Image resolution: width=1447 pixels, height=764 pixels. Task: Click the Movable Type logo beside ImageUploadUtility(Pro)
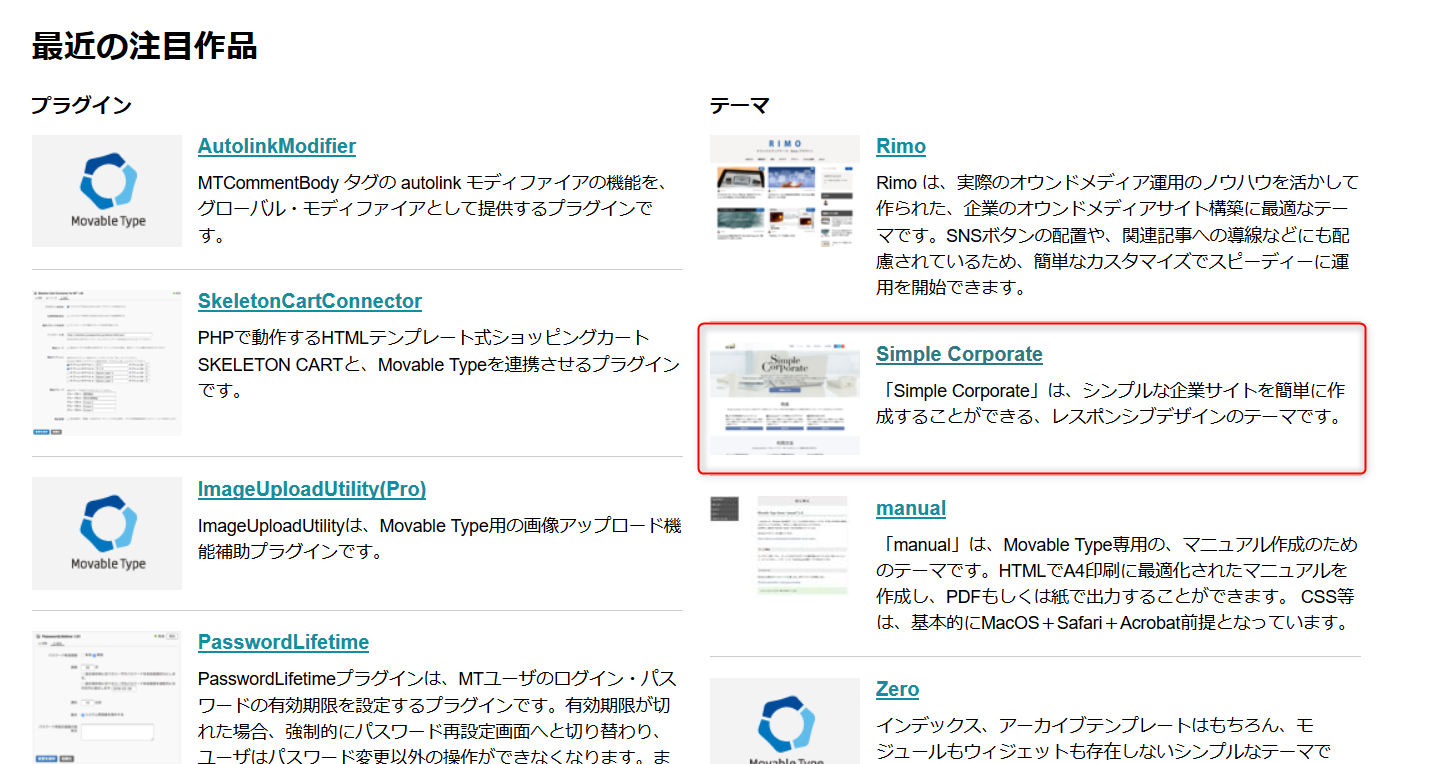(107, 533)
